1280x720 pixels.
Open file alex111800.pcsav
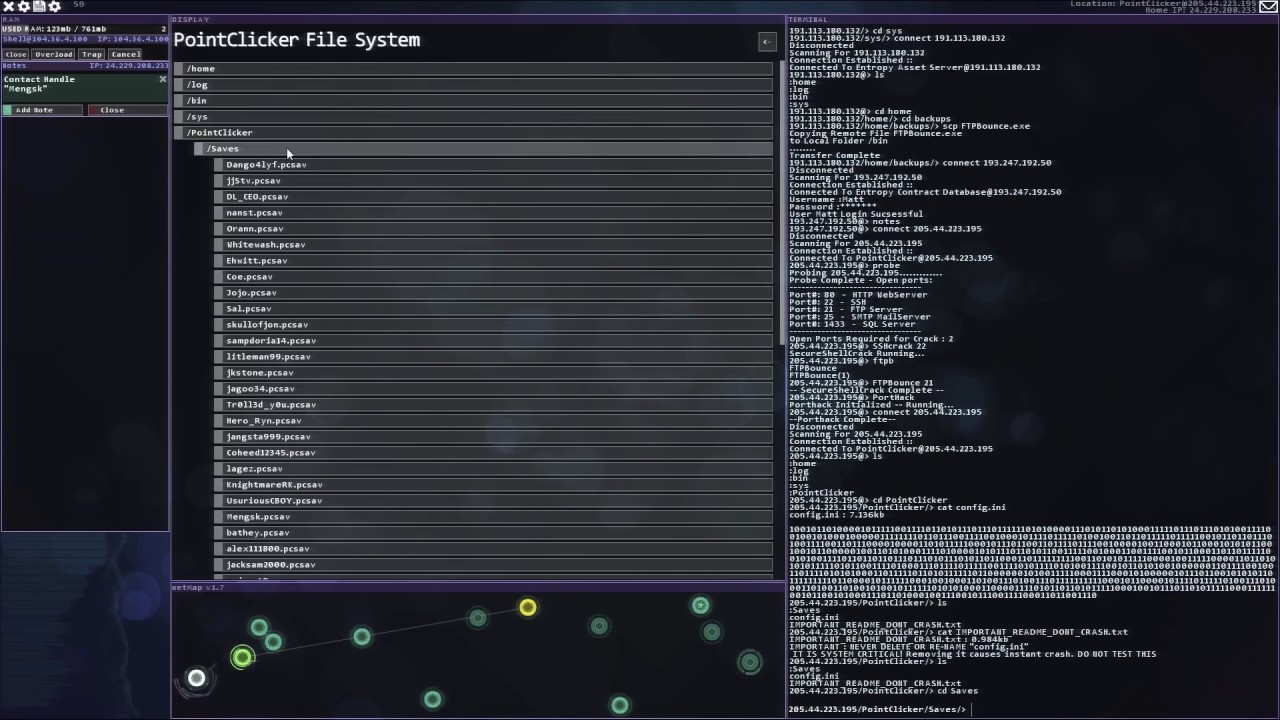pyautogui.click(x=493, y=549)
